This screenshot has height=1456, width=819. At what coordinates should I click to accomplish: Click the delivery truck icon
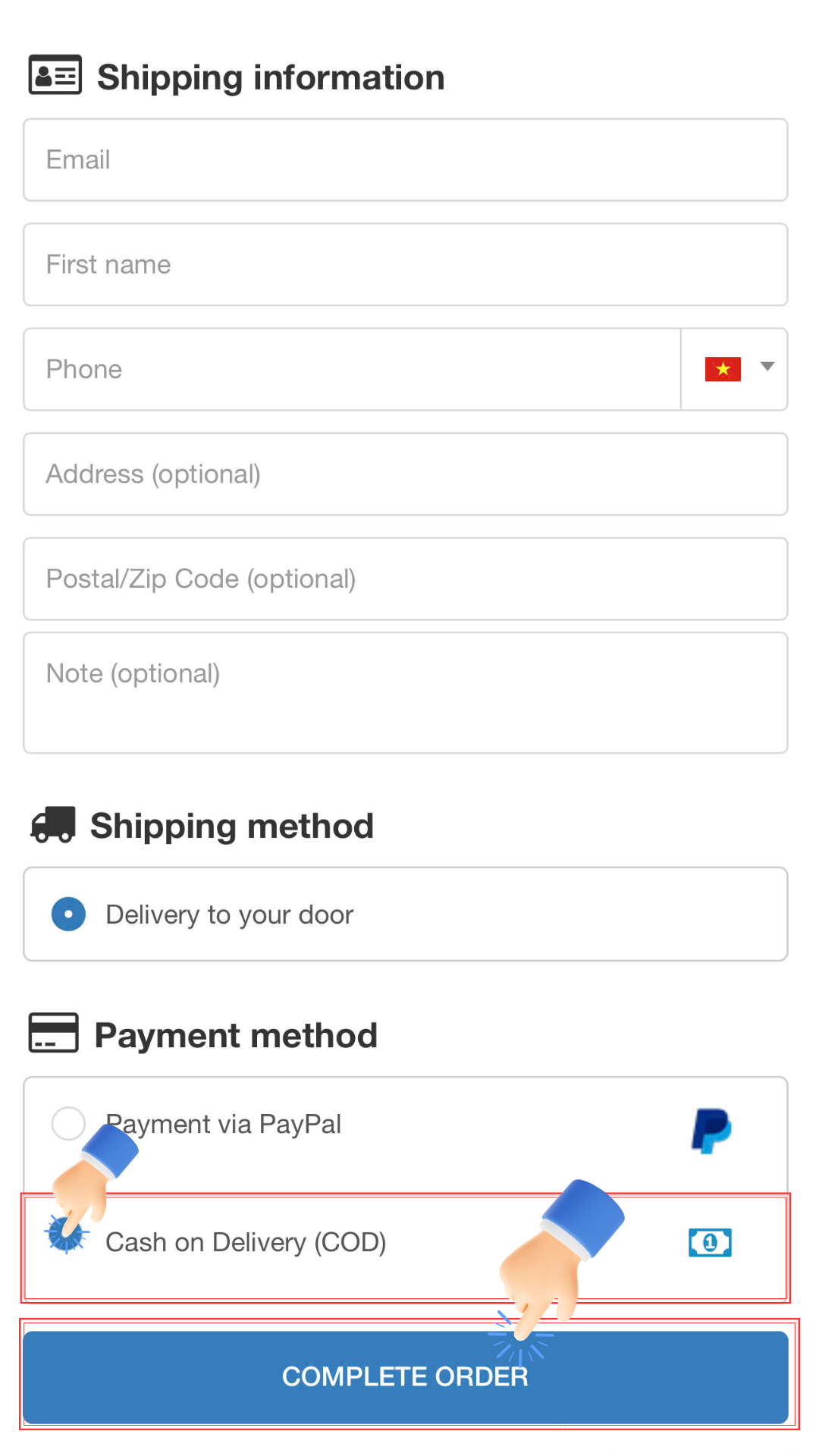(x=53, y=824)
